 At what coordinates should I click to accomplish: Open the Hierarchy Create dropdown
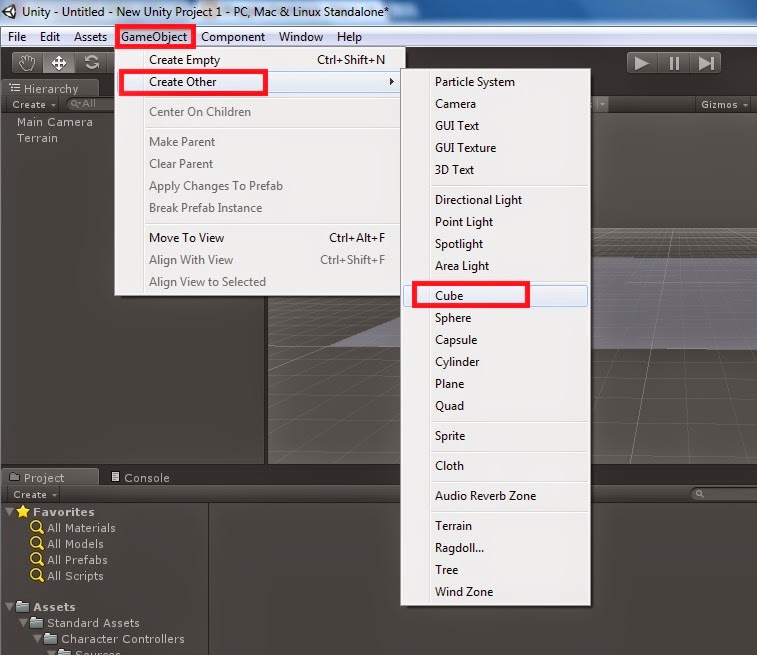(x=34, y=104)
